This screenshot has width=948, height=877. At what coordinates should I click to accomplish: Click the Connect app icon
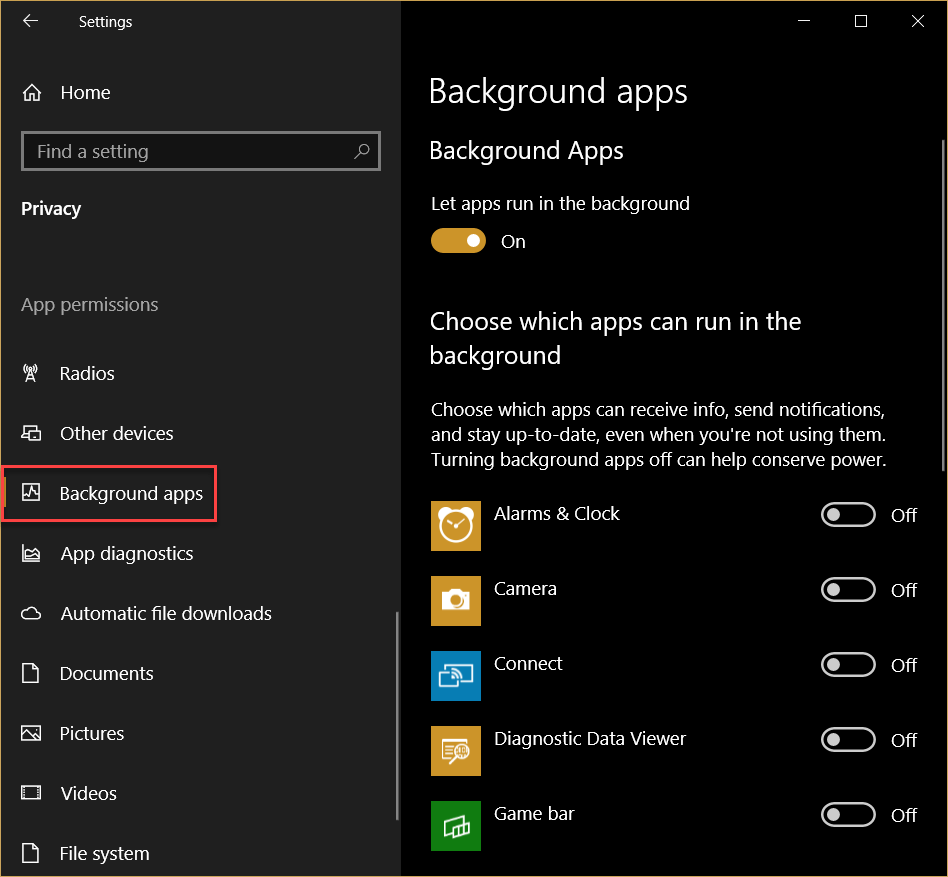click(456, 676)
